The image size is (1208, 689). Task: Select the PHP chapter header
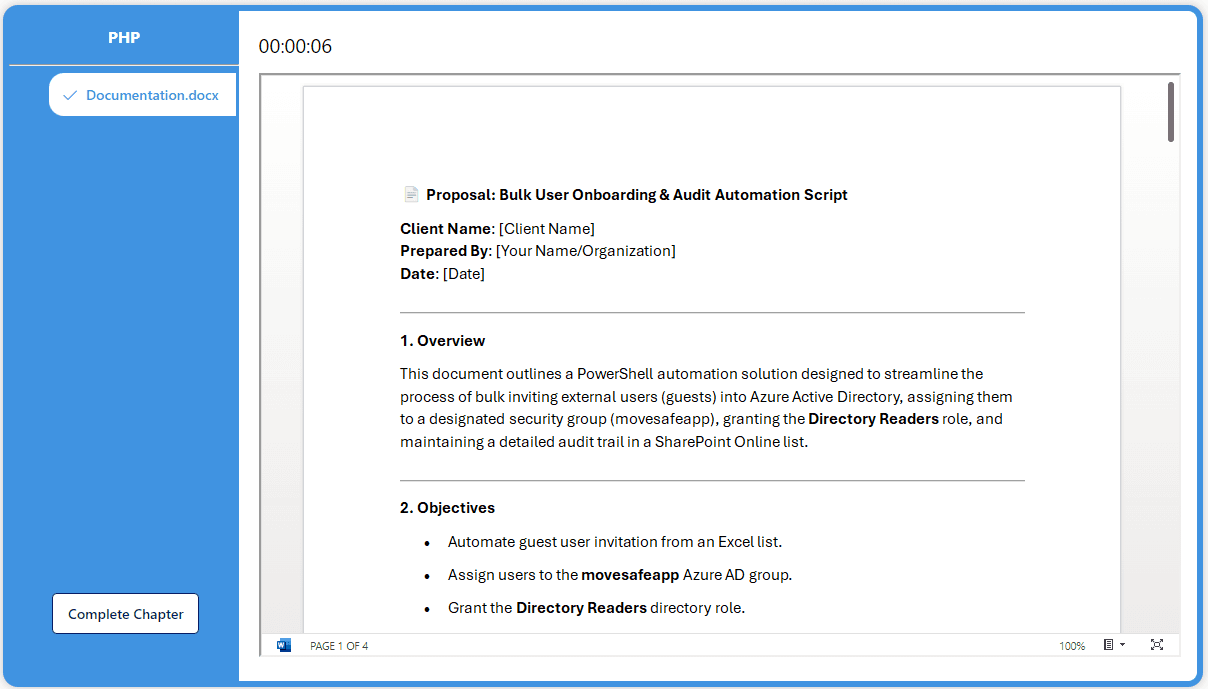[124, 38]
